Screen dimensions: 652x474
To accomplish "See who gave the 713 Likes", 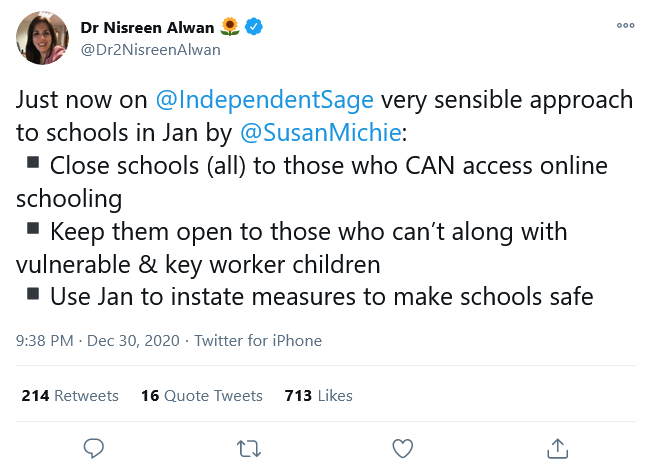I will [318, 396].
